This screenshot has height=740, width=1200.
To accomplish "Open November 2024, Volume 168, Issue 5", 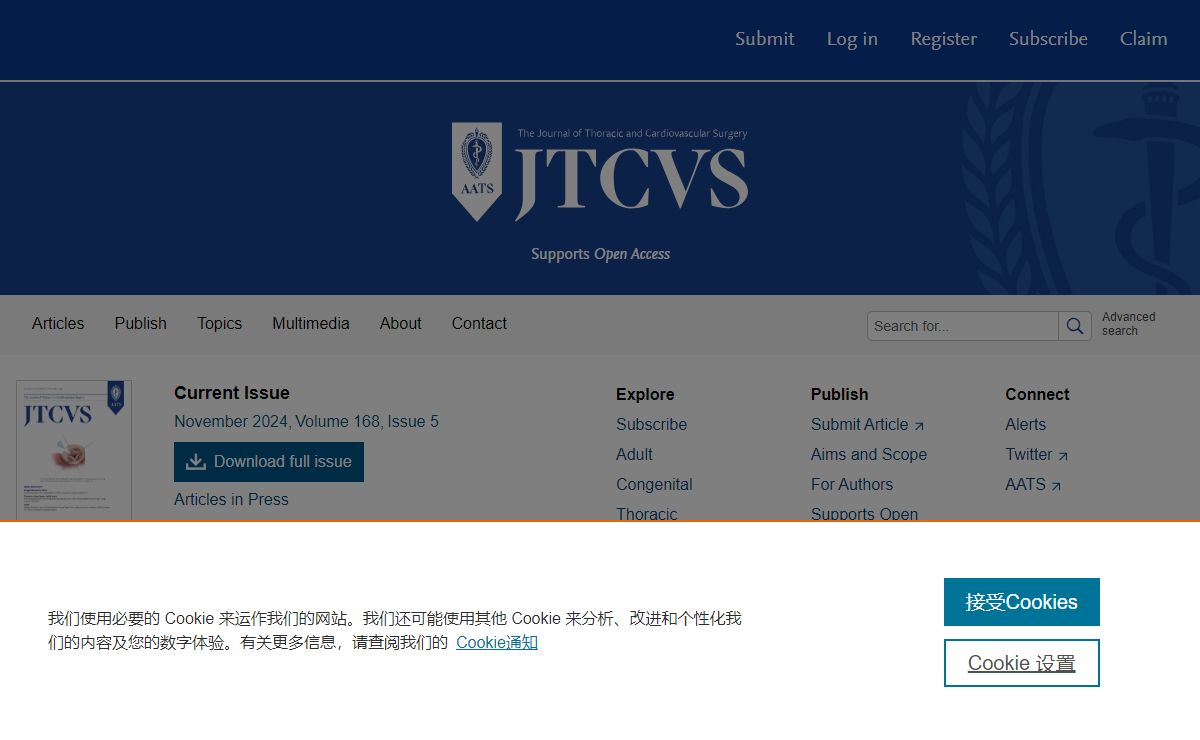I will [306, 422].
